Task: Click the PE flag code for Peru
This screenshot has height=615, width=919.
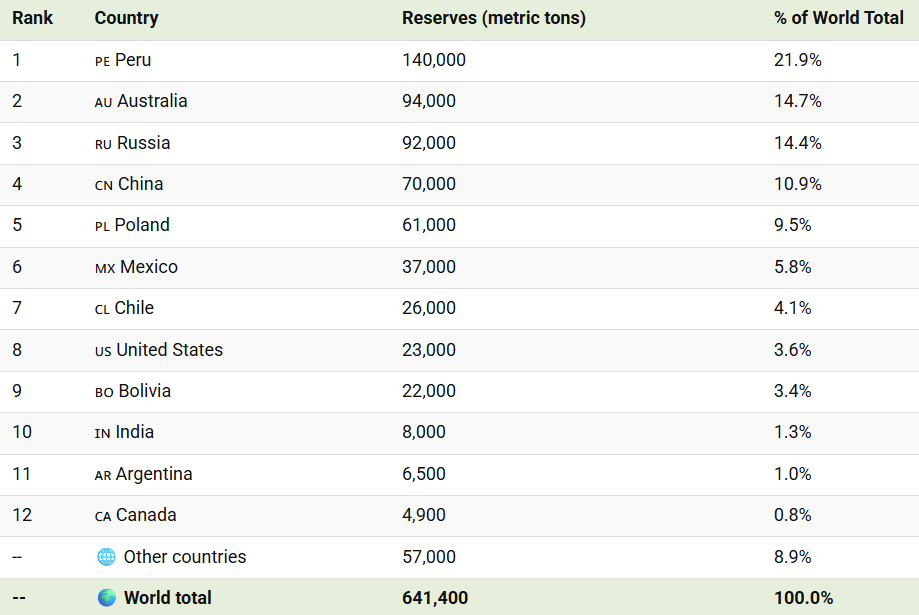Action: [x=102, y=61]
